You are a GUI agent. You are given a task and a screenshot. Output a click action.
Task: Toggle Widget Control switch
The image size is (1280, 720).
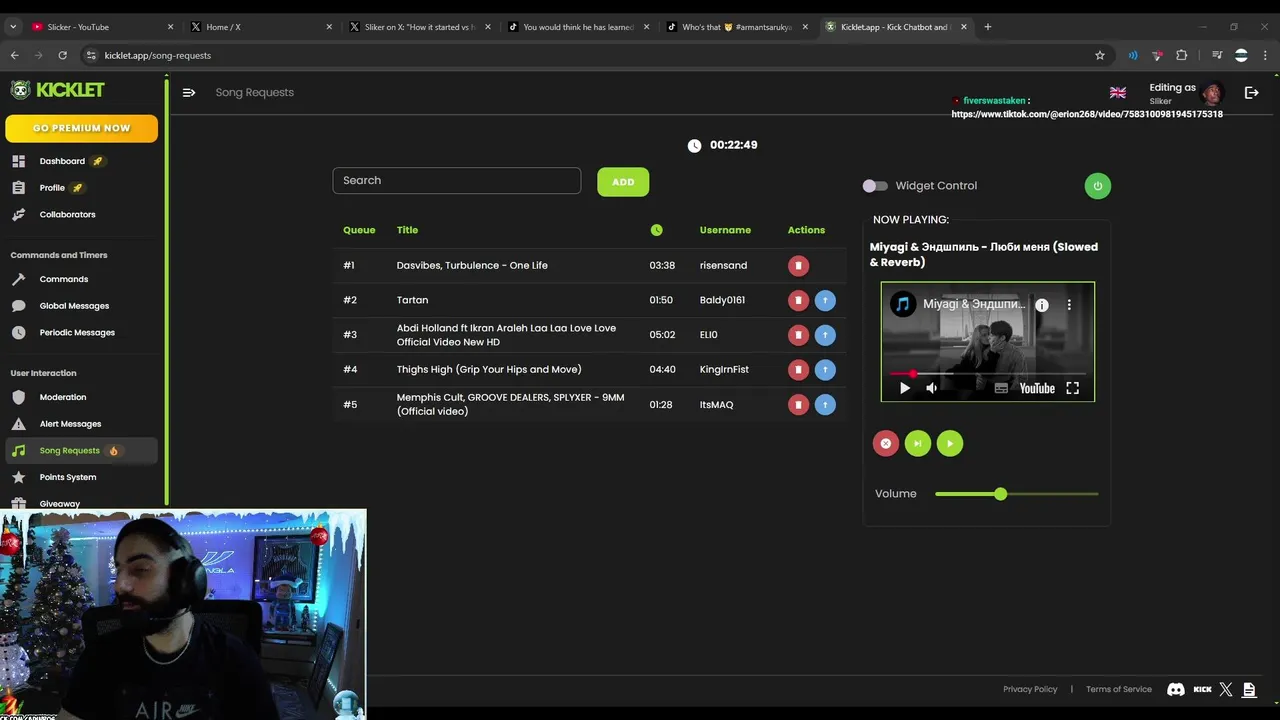875,186
